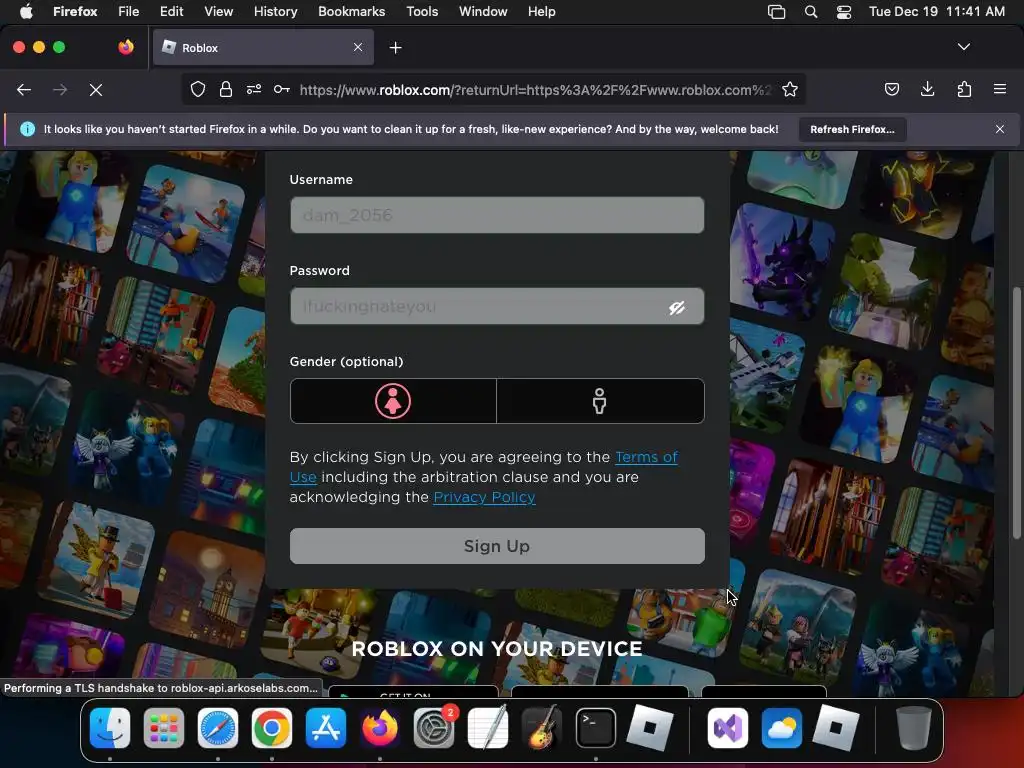Open System Settings from the Dock
1024x768 pixels.
[434, 728]
